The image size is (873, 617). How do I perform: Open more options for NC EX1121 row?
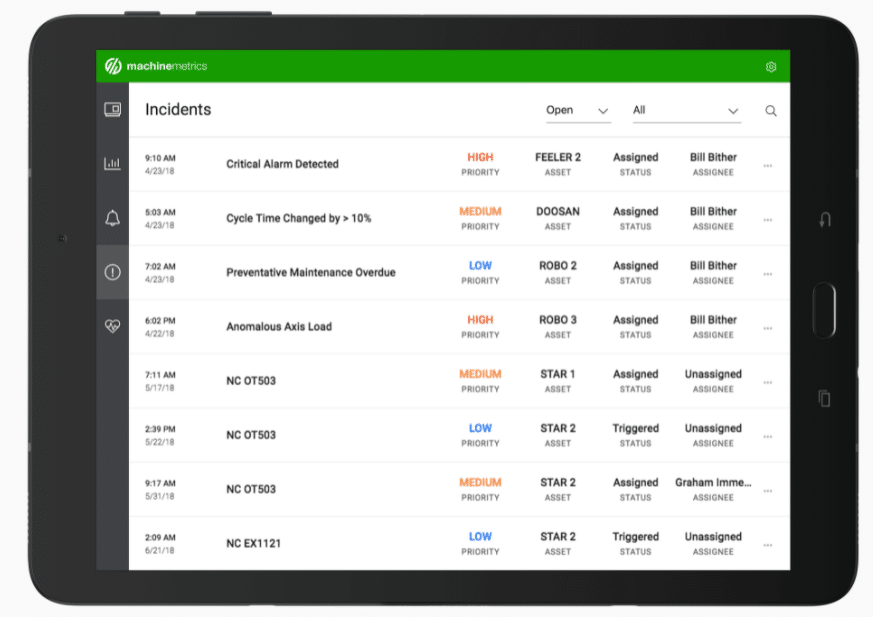(768, 545)
